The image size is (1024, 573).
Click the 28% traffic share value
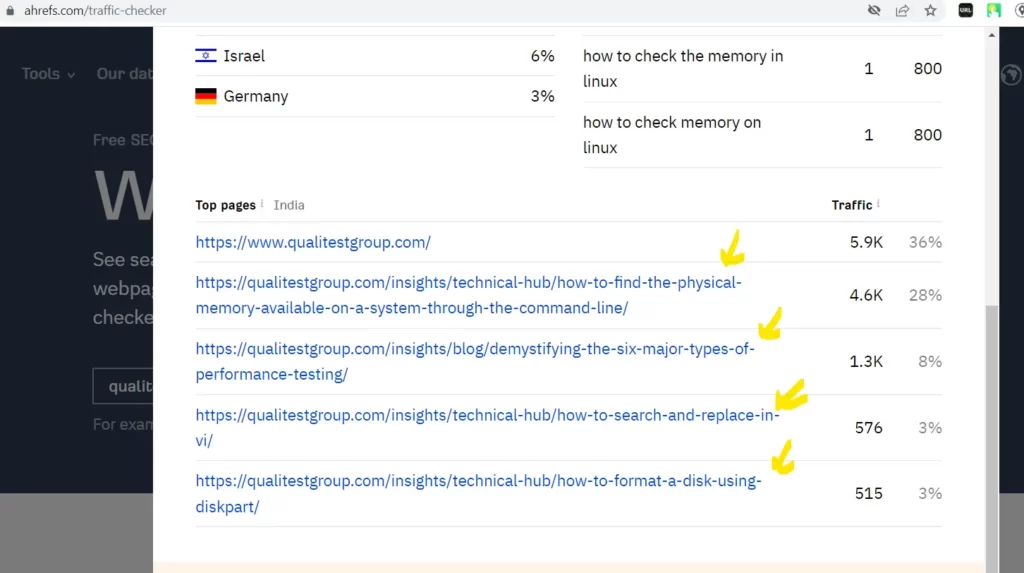925,295
